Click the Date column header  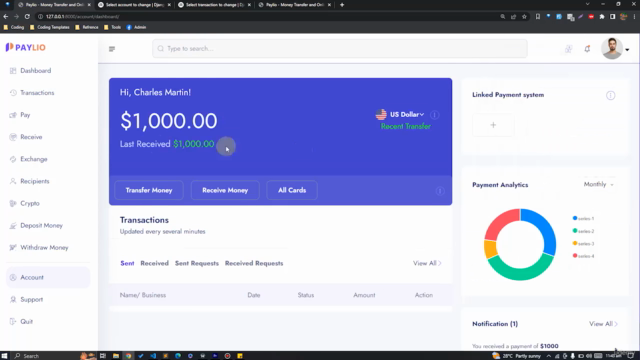(x=253, y=295)
